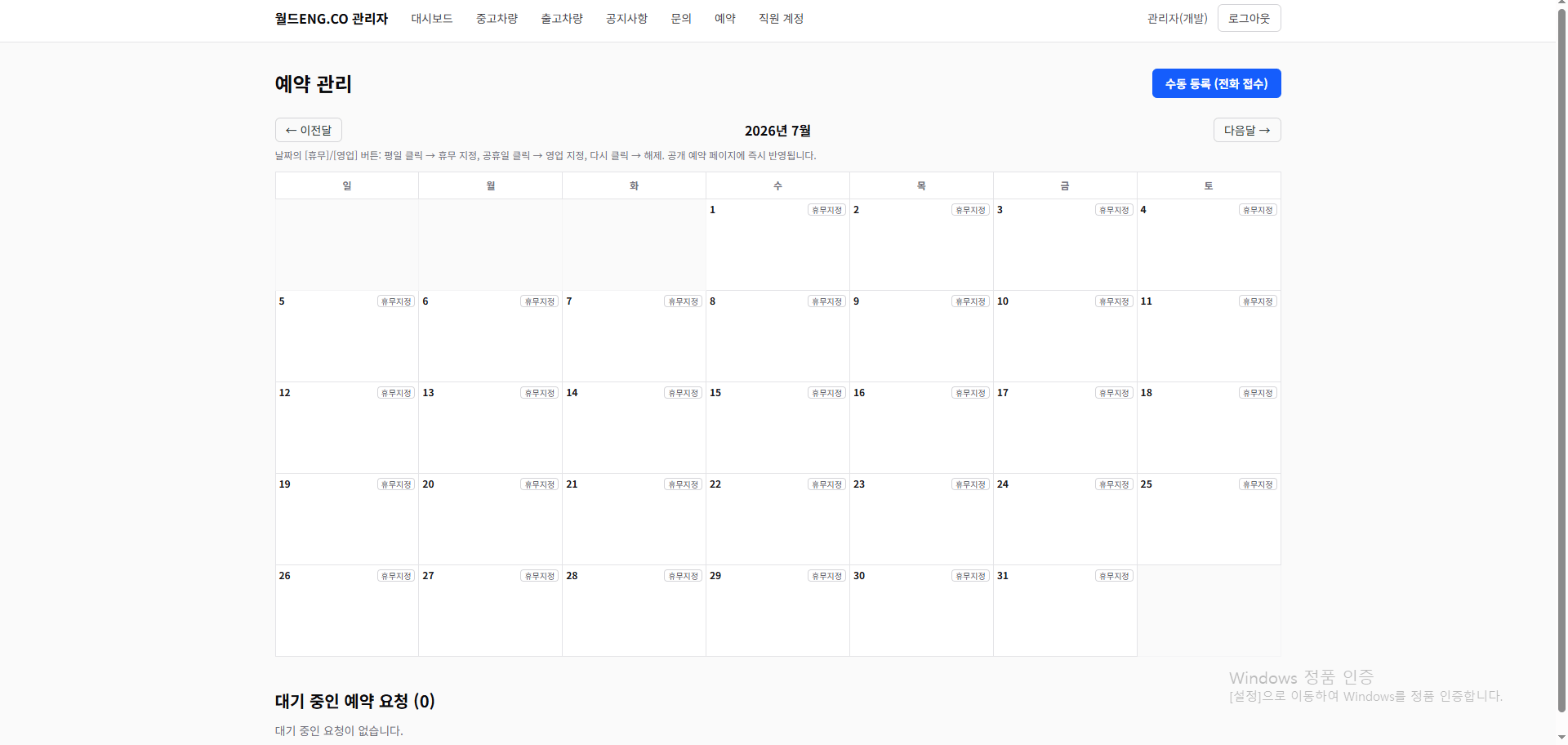The height and width of the screenshot is (745, 1568).
Task: Go to 중고차량 page
Action: pos(497,18)
